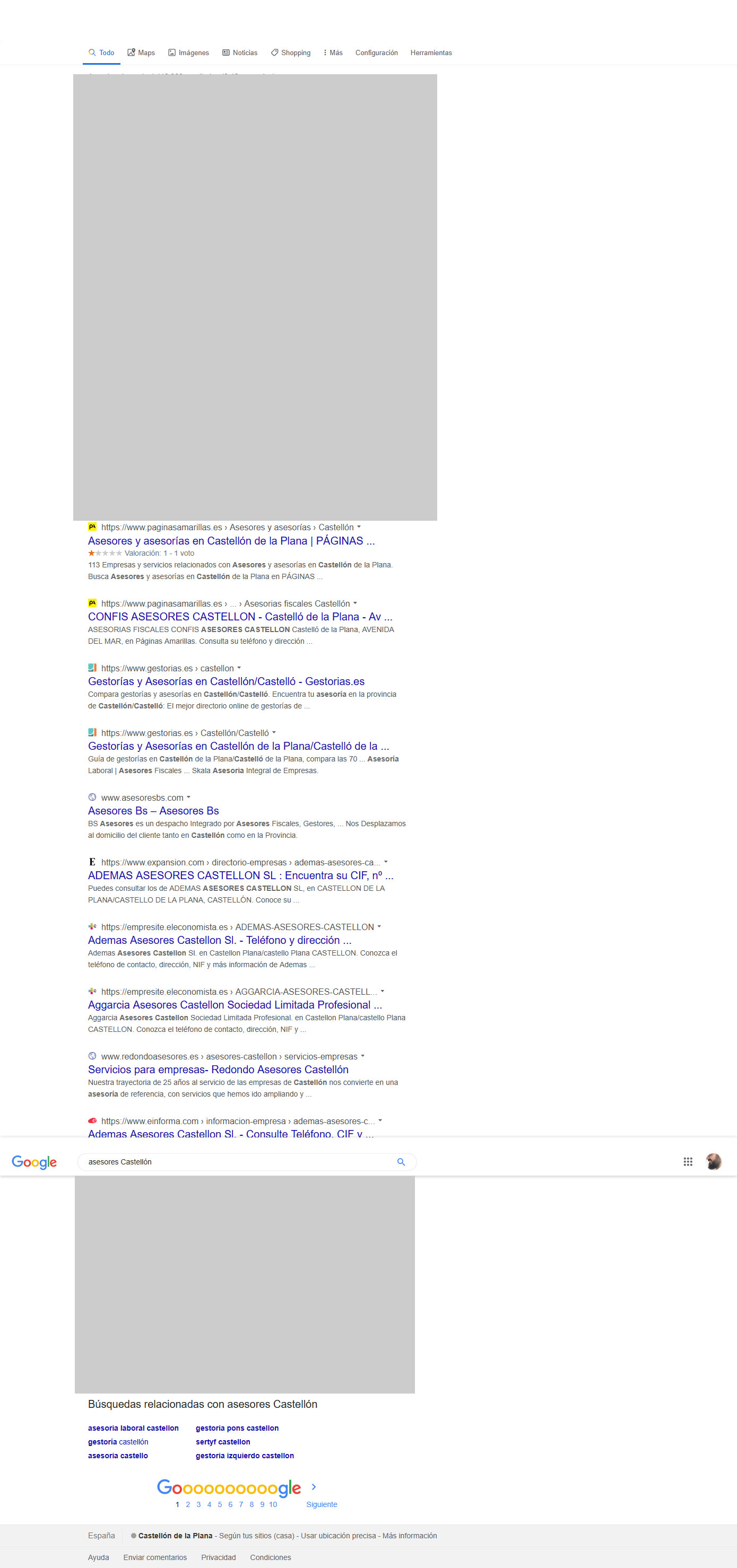737x1568 pixels.
Task: Search related 'asesoria castello'
Action: pos(118,1456)
